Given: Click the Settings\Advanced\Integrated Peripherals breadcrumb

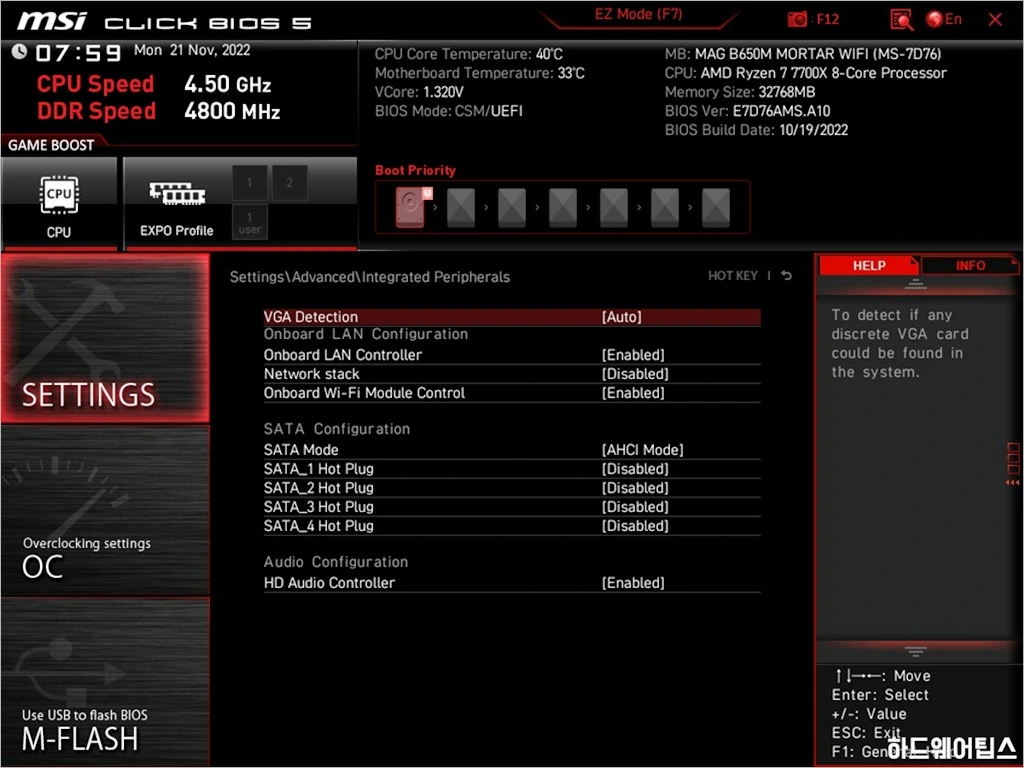Looking at the screenshot, I should [370, 277].
